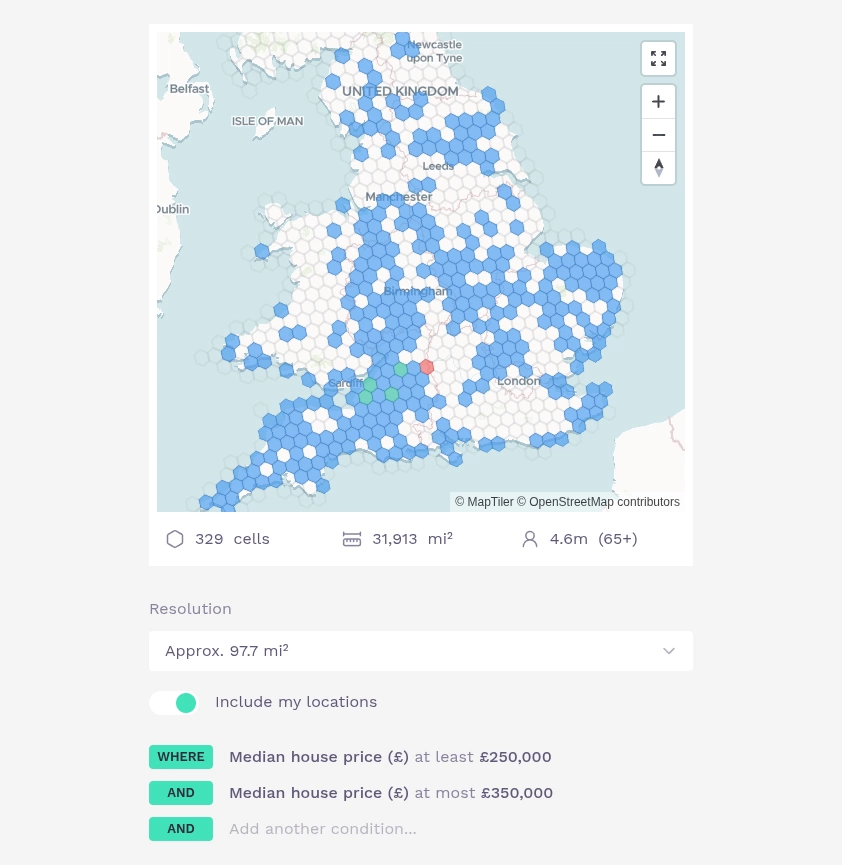Click the area ruler icon

[x=352, y=539]
